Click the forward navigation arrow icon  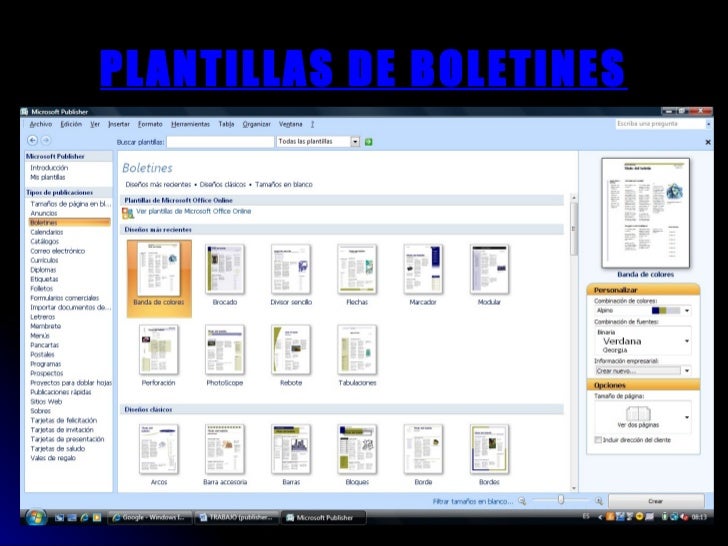pyautogui.click(x=46, y=140)
